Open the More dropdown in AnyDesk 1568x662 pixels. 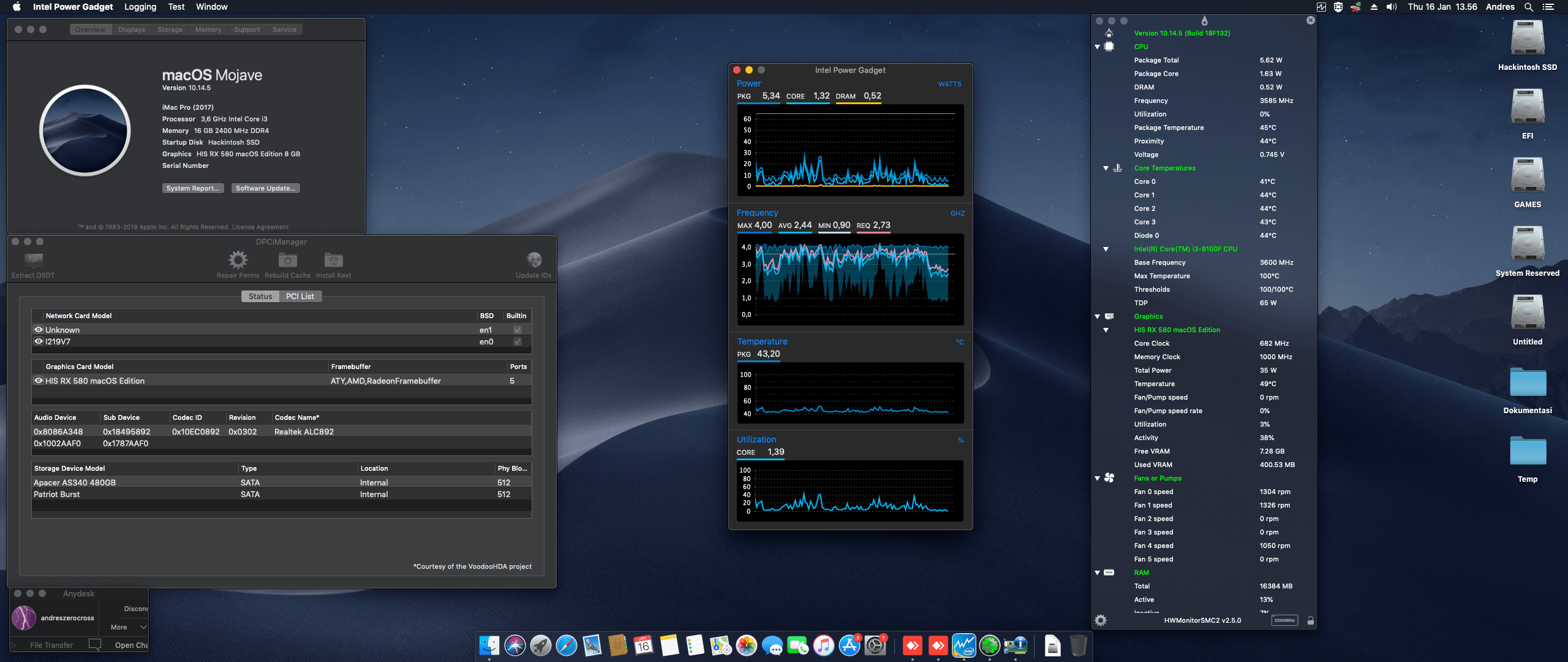tap(124, 626)
